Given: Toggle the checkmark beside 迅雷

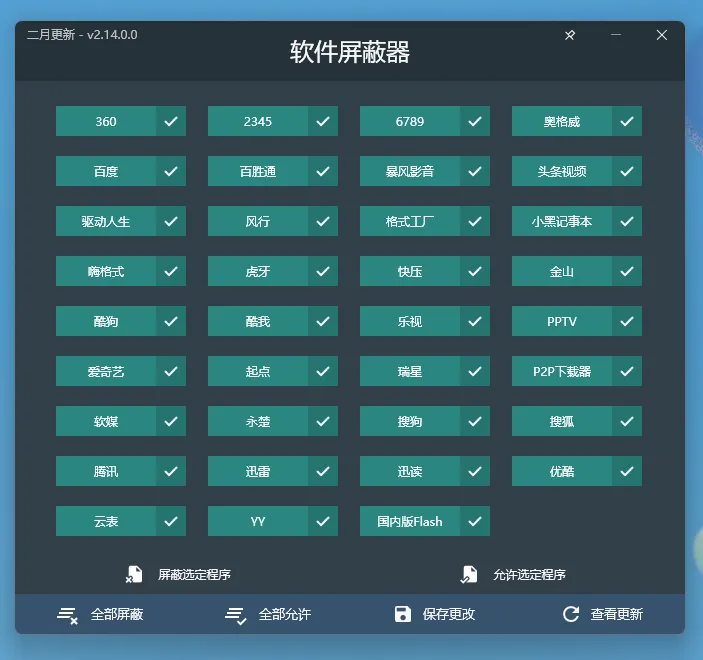Looking at the screenshot, I should point(323,471).
